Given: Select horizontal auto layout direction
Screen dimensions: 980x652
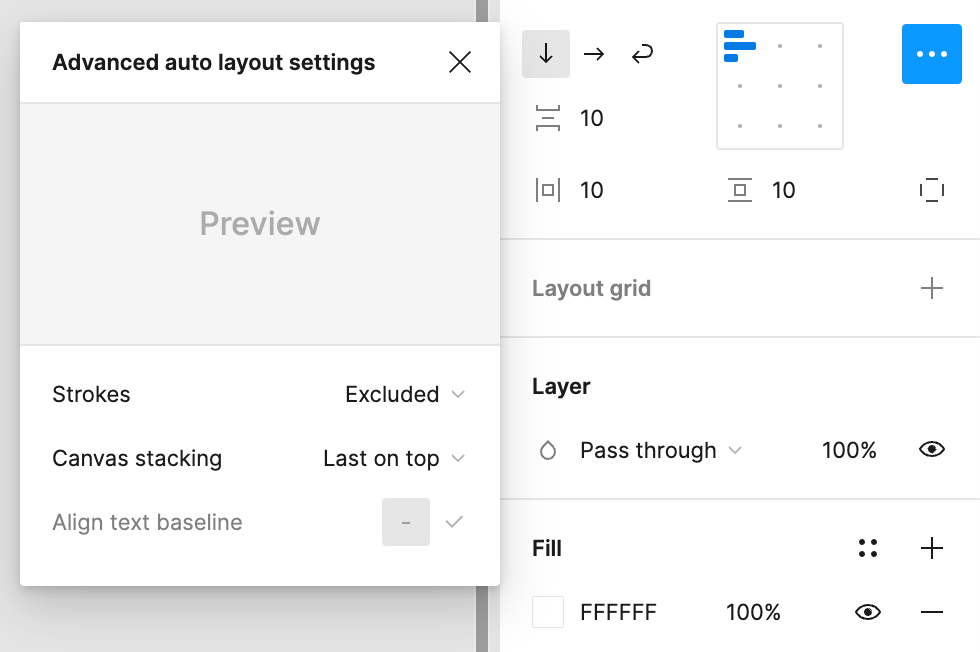Looking at the screenshot, I should pyautogui.click(x=594, y=54).
